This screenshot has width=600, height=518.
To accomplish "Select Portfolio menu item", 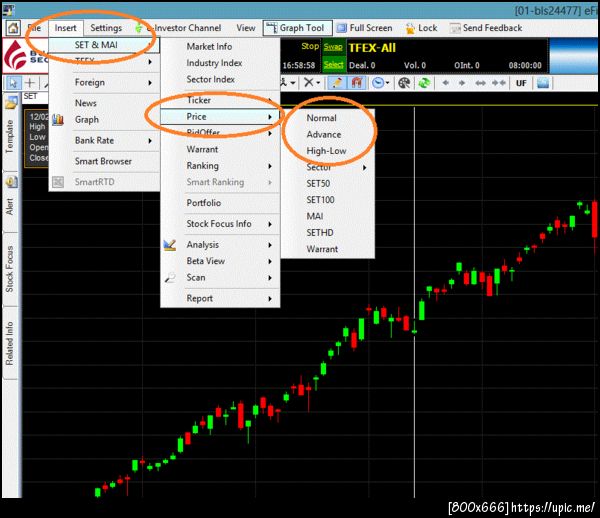I will tap(220, 203).
